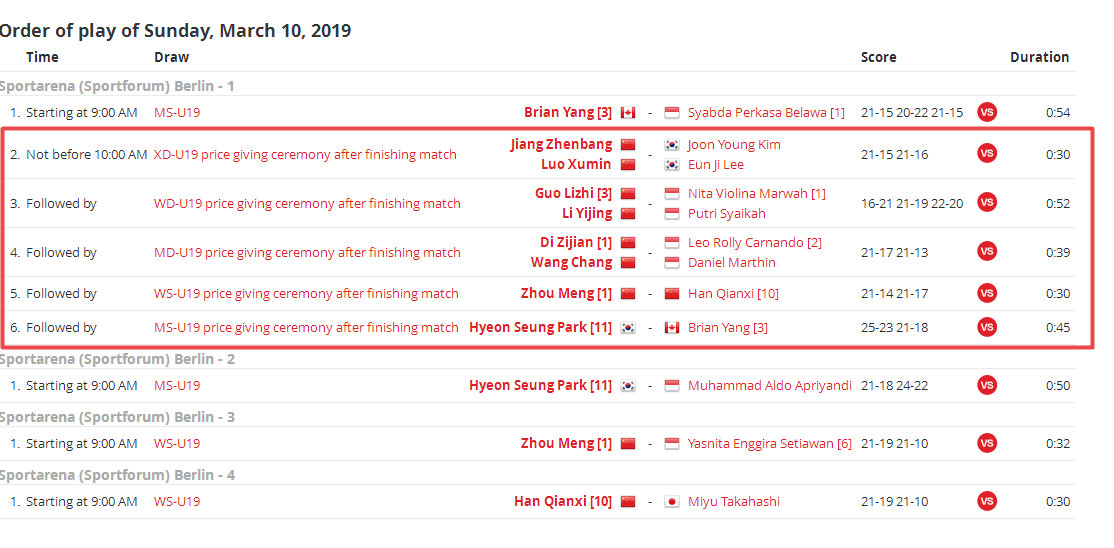
Task: Open VS icon for Hyeon Seung Park vs Brian Yang
Action: pos(986,327)
